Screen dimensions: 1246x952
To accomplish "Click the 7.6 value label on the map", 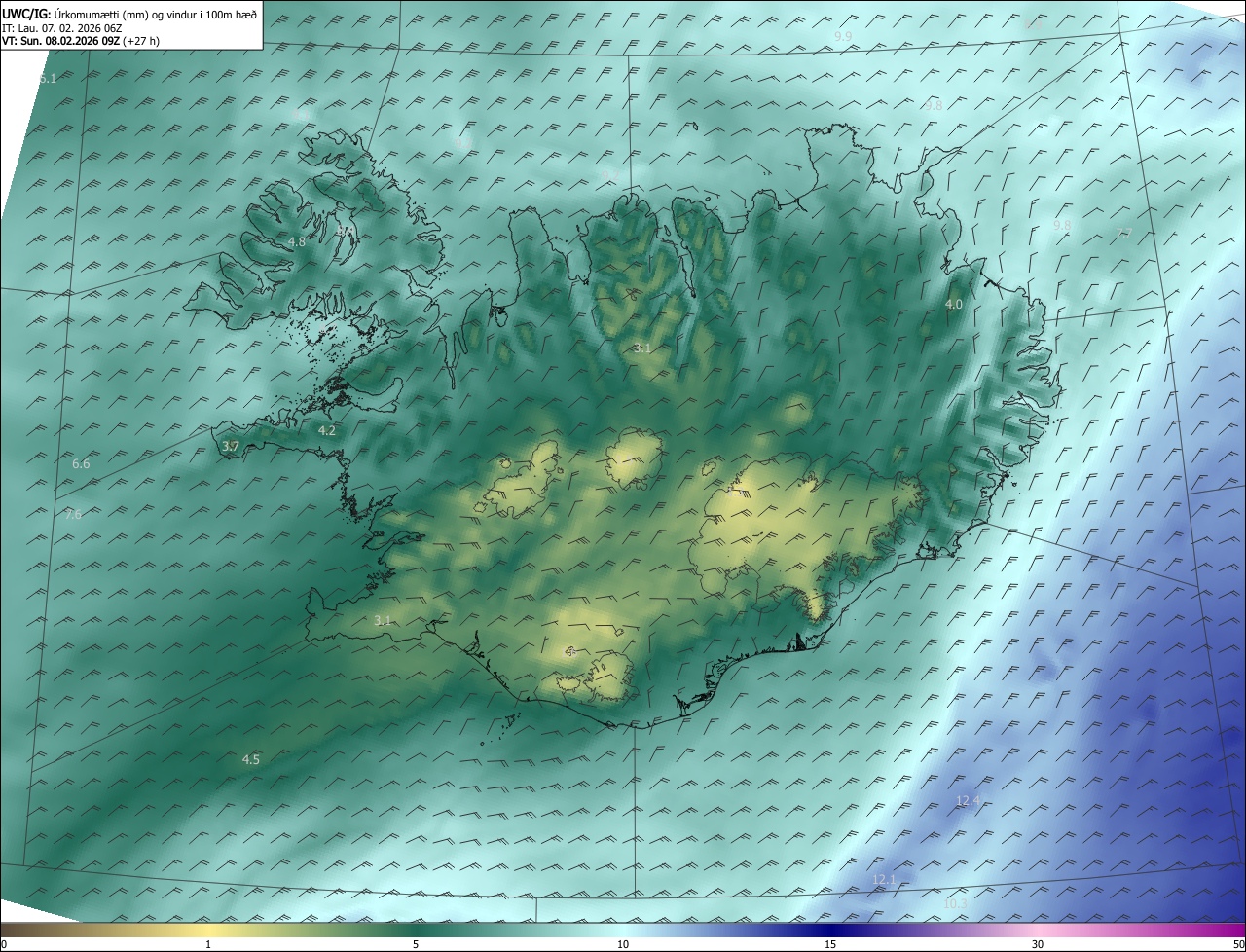I will coord(73,514).
